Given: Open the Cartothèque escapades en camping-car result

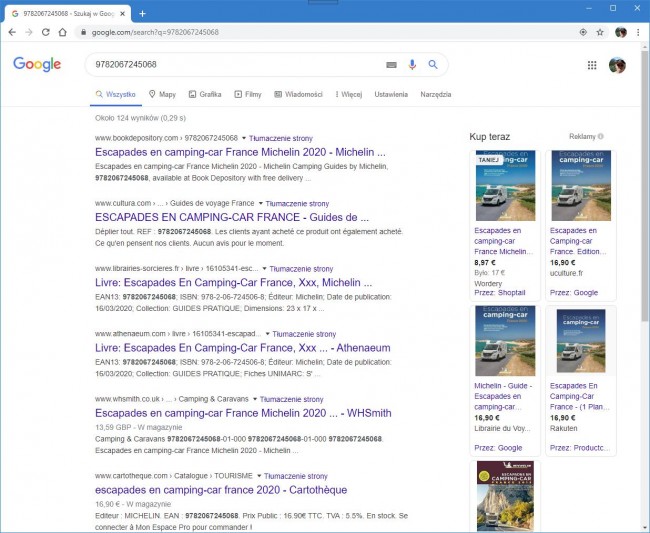Looking at the screenshot, I should [x=221, y=490].
